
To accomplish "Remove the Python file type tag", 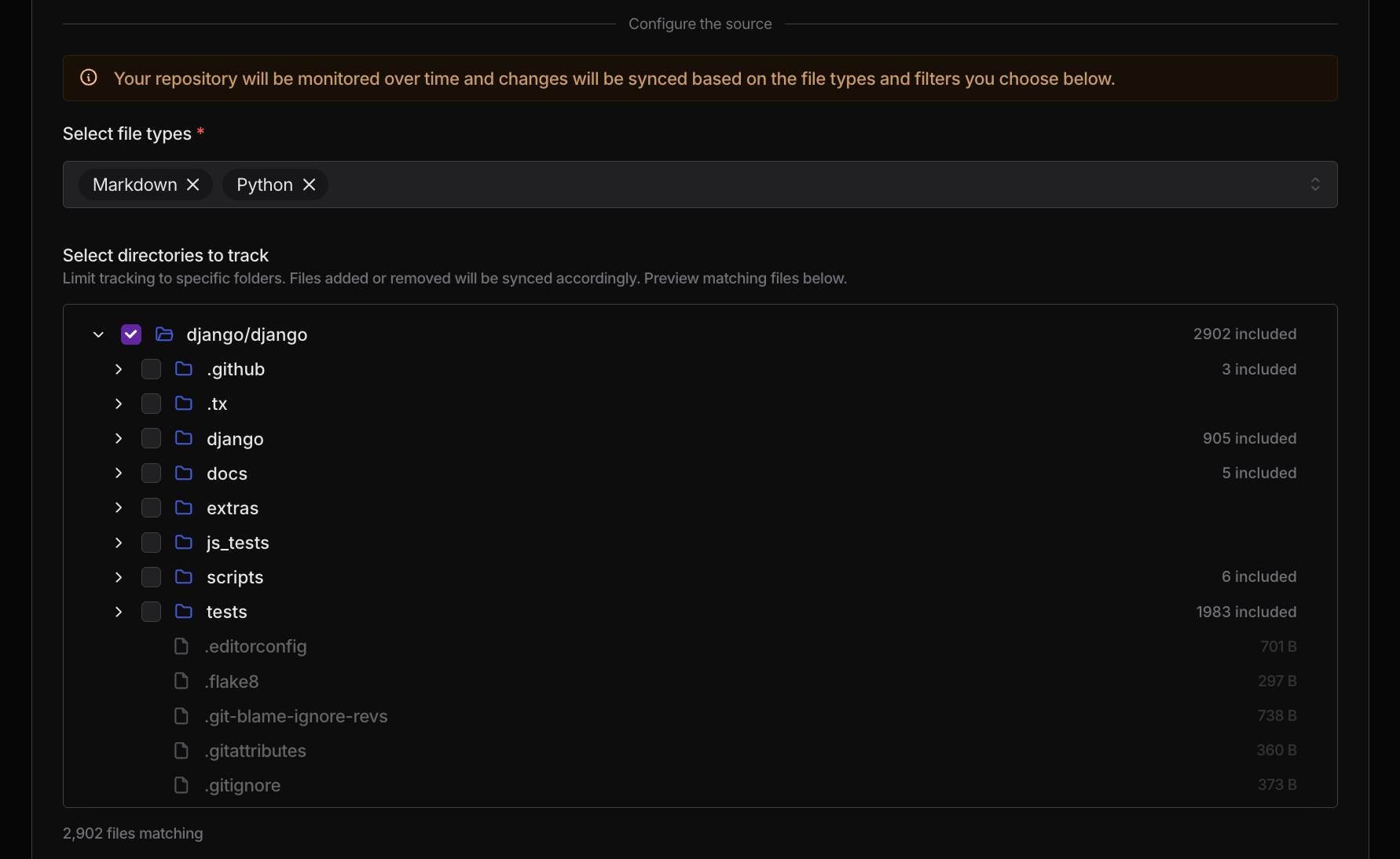I will click(309, 185).
